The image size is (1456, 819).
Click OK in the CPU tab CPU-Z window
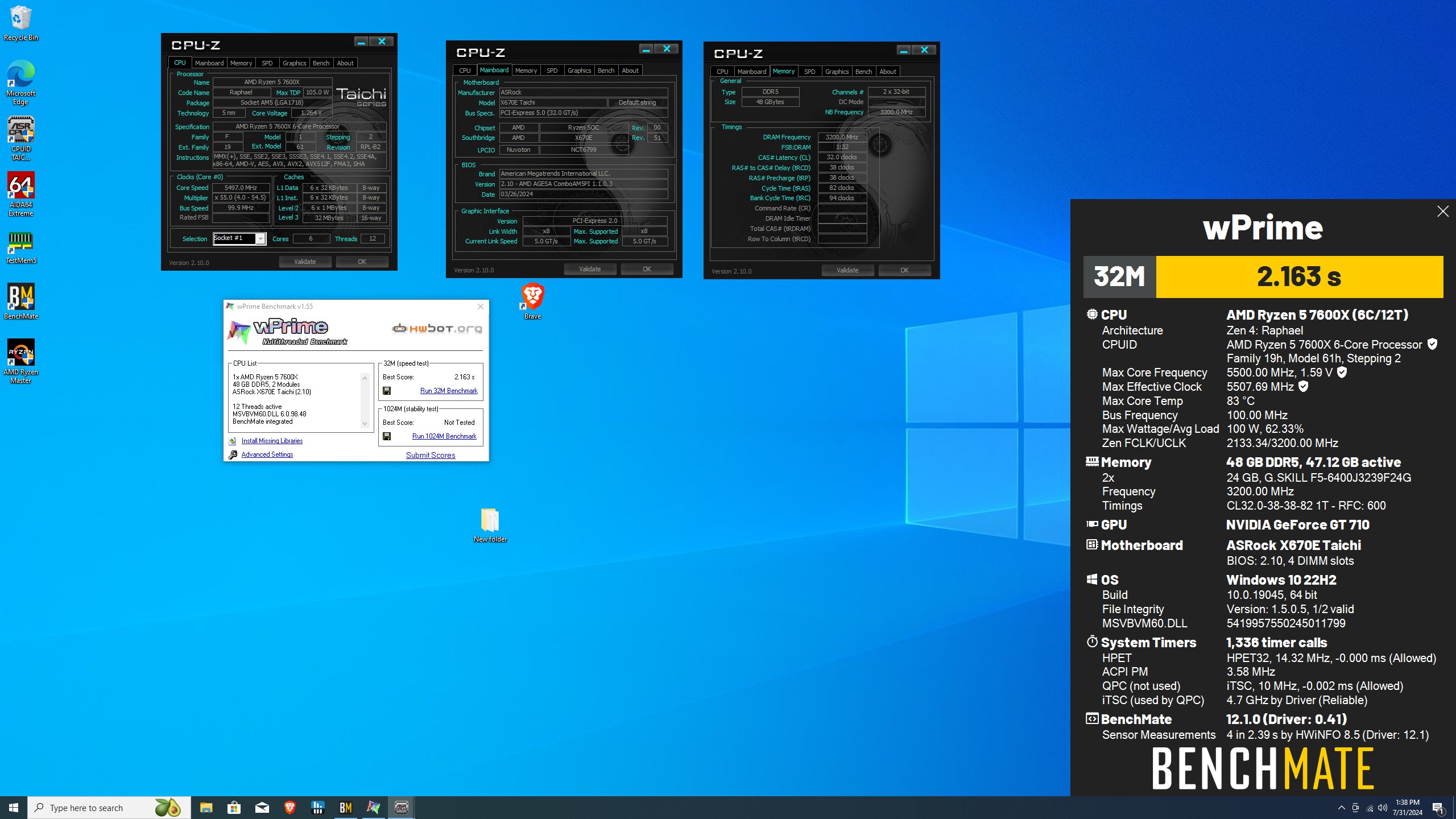click(362, 262)
